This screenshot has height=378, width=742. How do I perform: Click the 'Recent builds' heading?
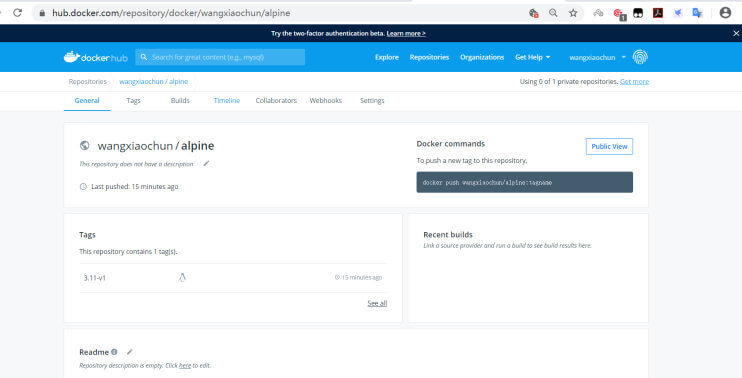click(x=448, y=235)
